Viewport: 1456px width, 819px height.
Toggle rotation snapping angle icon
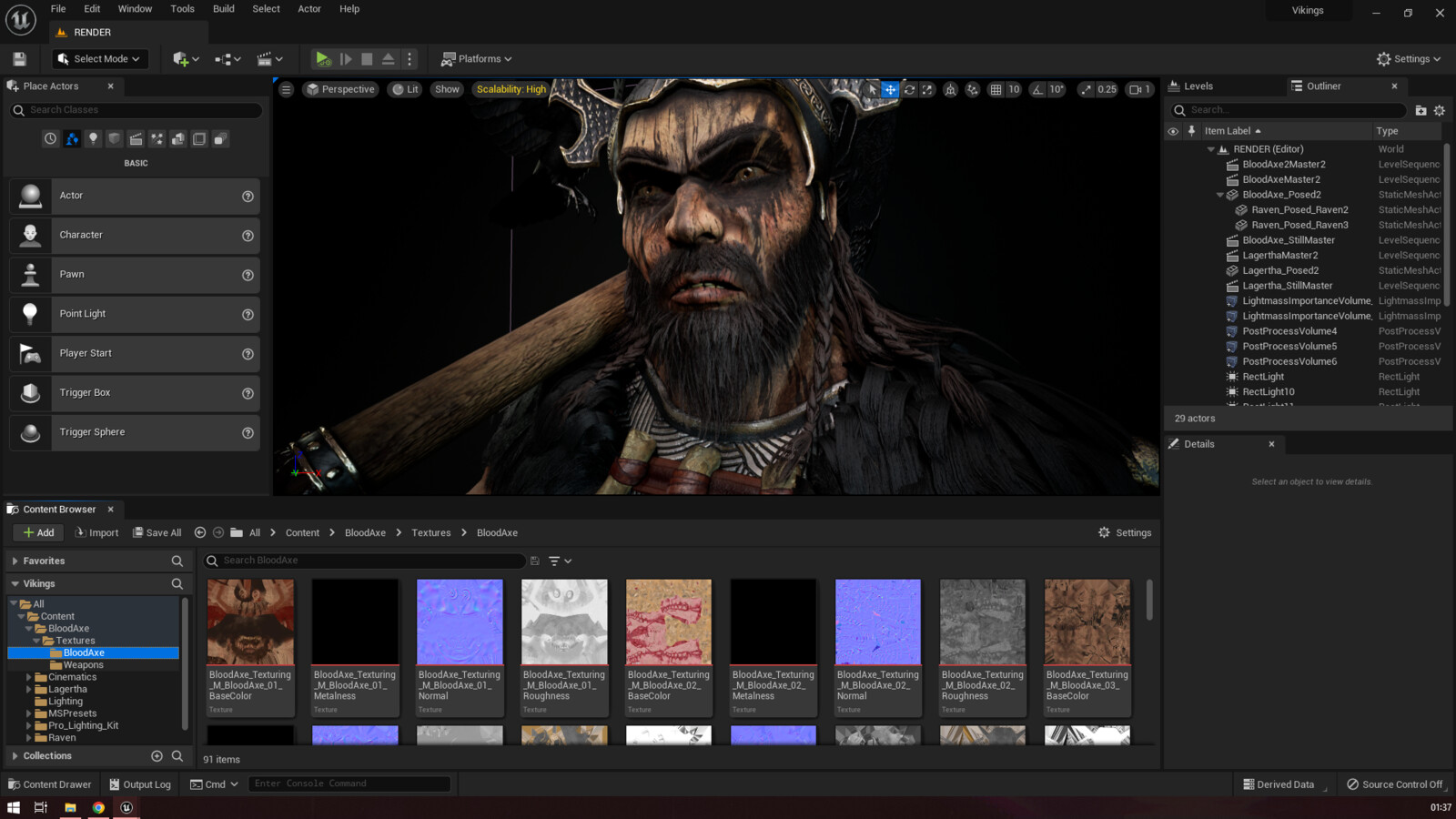[x=1037, y=89]
